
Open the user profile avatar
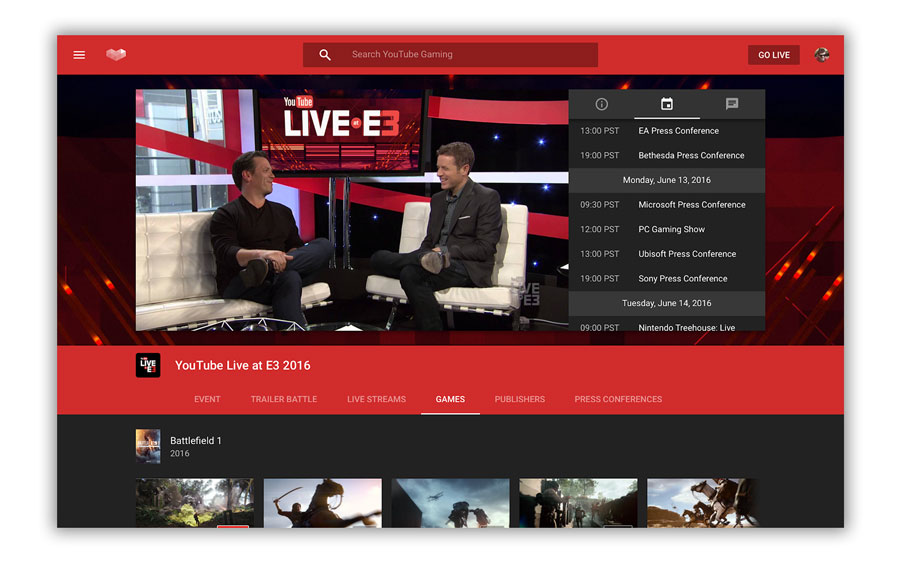(x=822, y=55)
